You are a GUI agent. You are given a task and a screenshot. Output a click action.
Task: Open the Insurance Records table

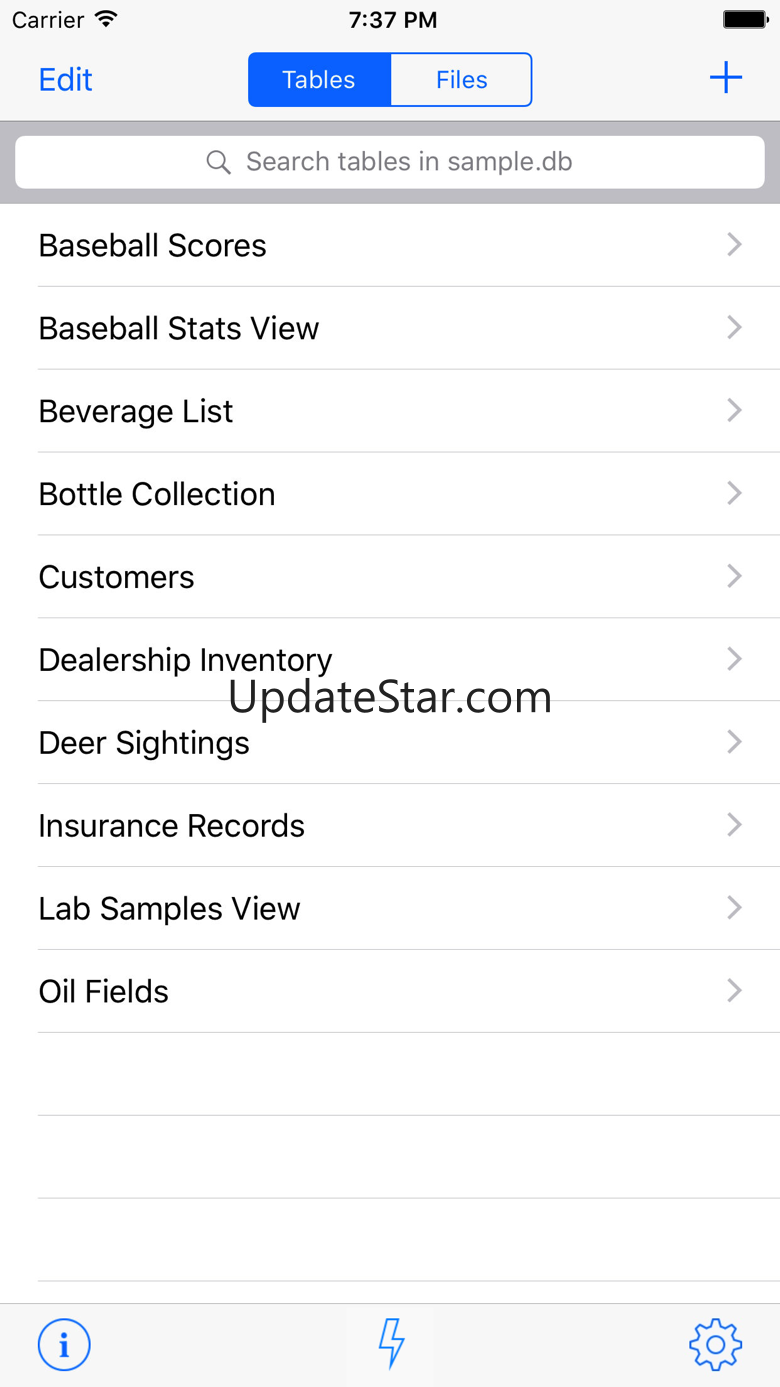pyautogui.click(x=171, y=826)
